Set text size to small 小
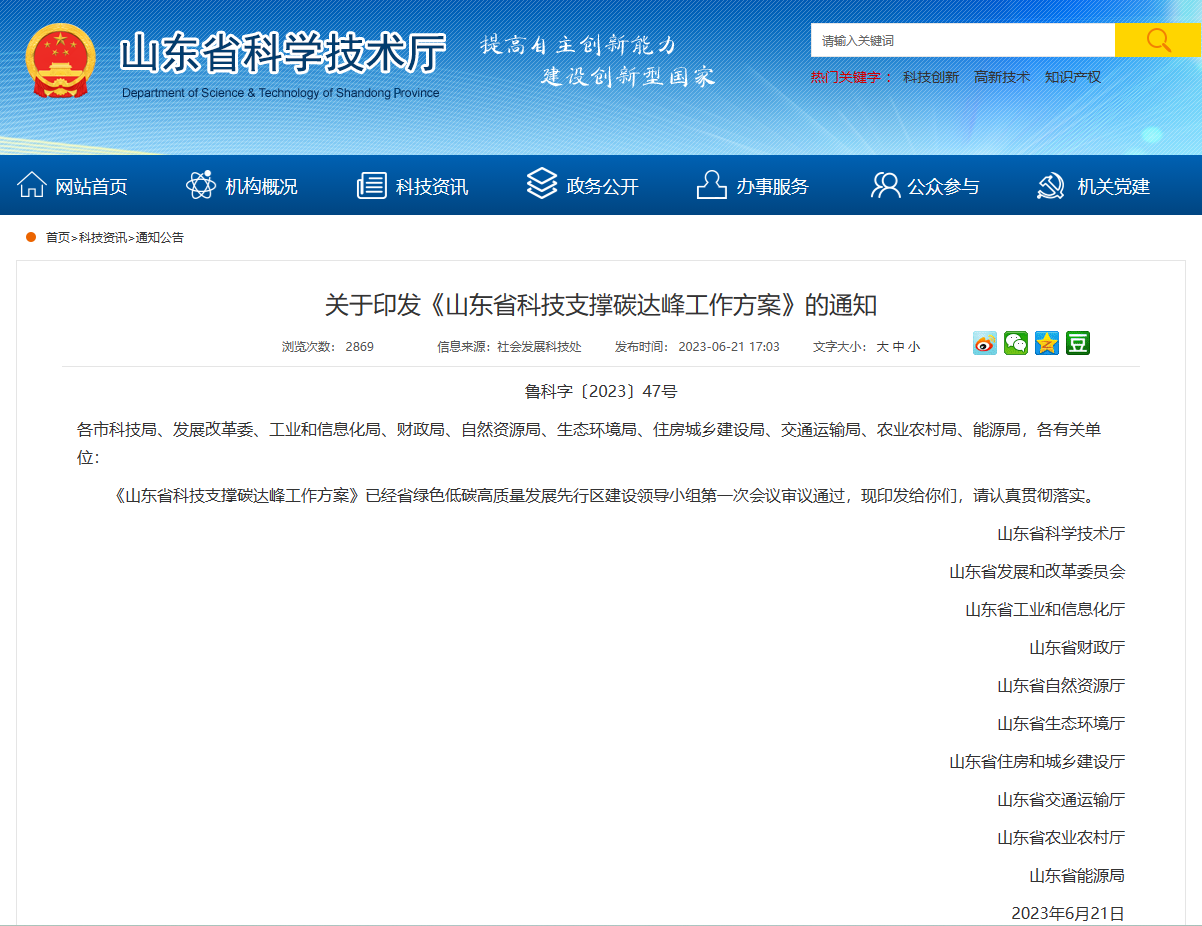 pos(914,347)
